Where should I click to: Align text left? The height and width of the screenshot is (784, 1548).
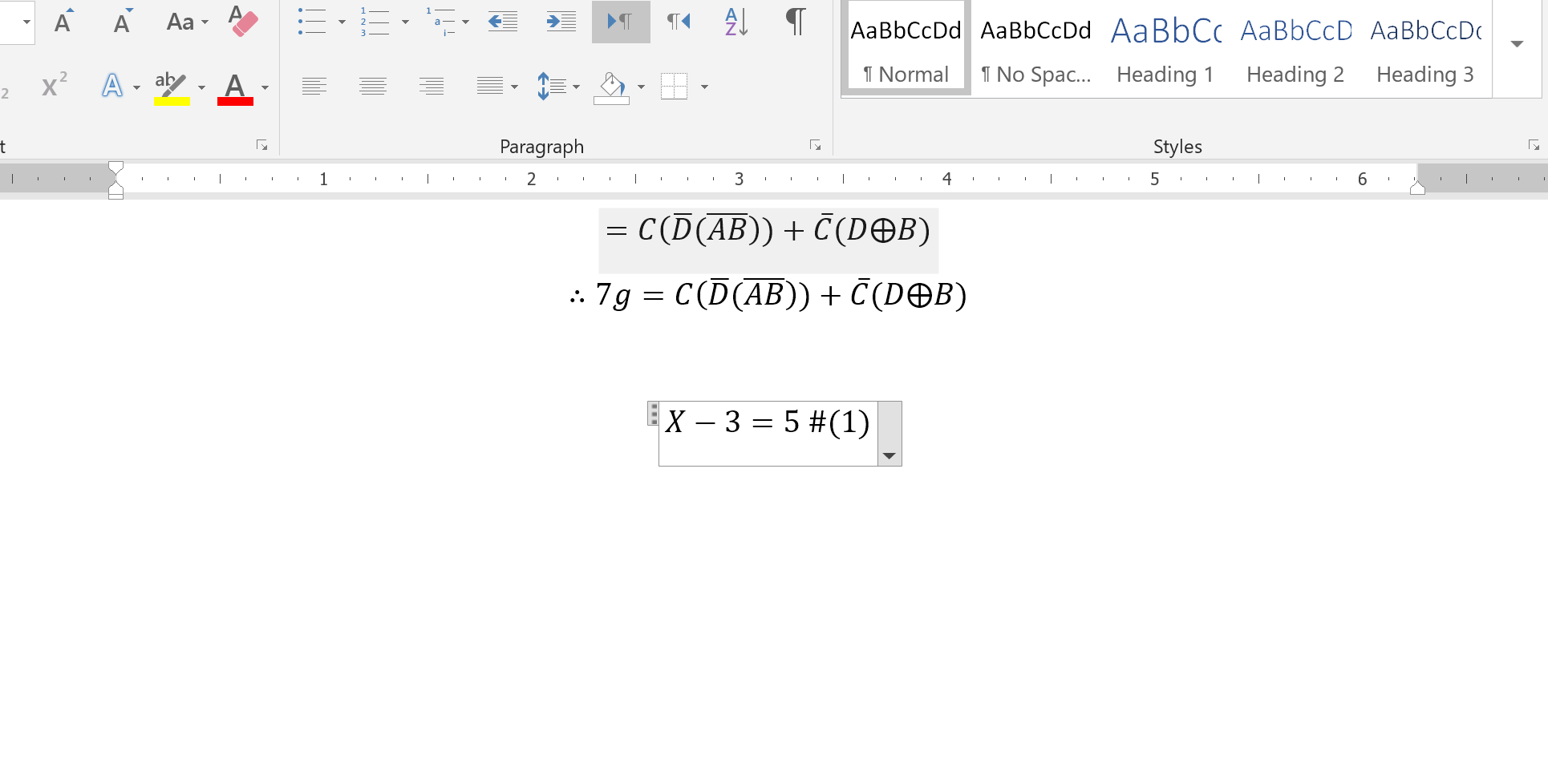coord(314,86)
